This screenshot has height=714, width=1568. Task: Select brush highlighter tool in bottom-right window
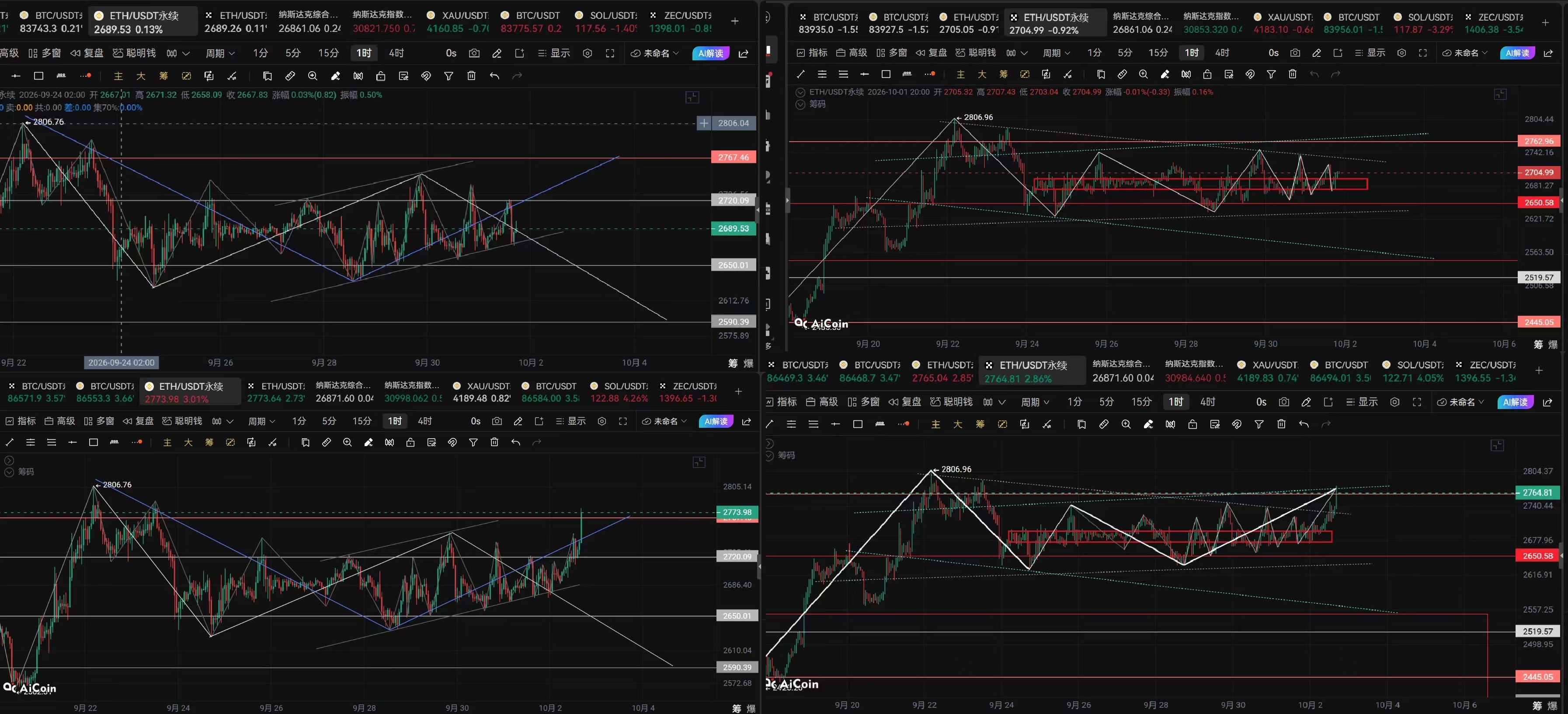click(1148, 424)
